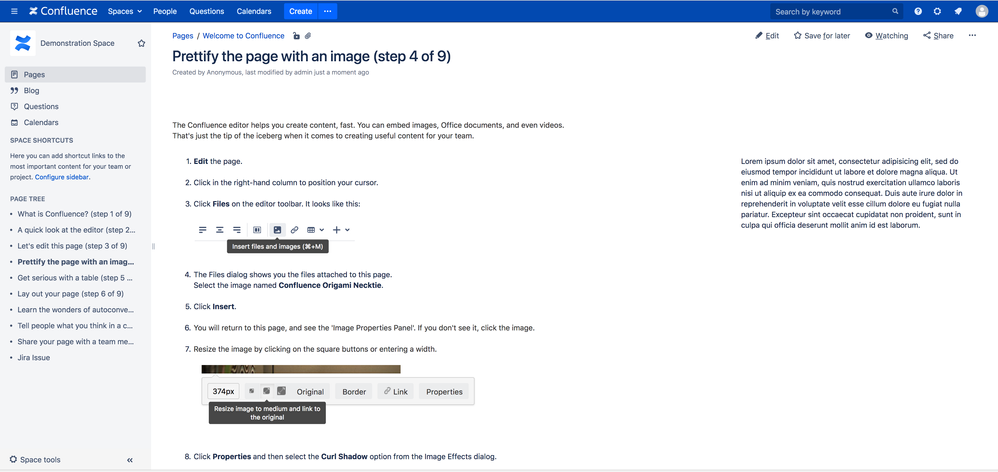
Task: Open the Spaces dropdown menu
Action: [x=125, y=11]
